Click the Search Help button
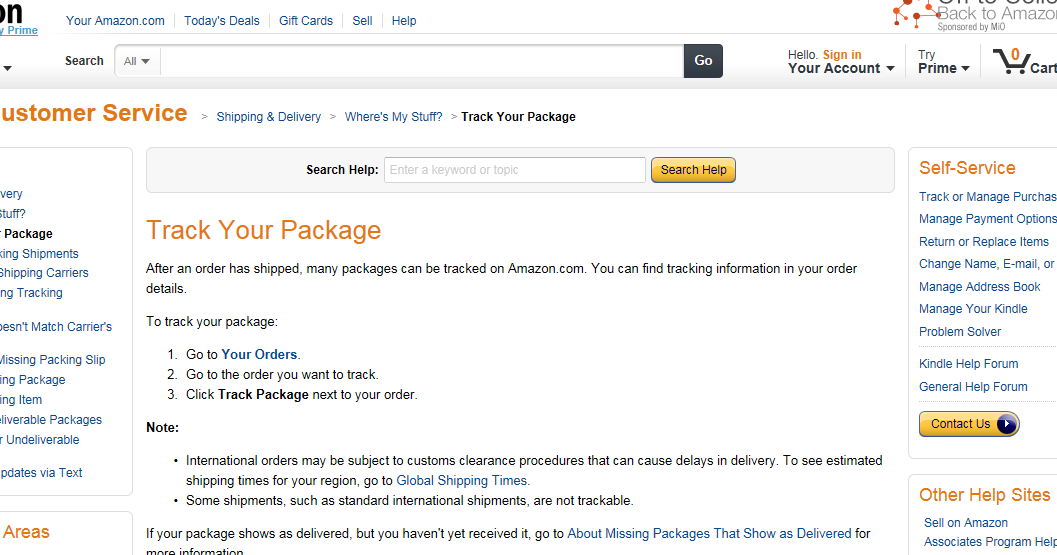This screenshot has width=1057, height=555. (693, 170)
